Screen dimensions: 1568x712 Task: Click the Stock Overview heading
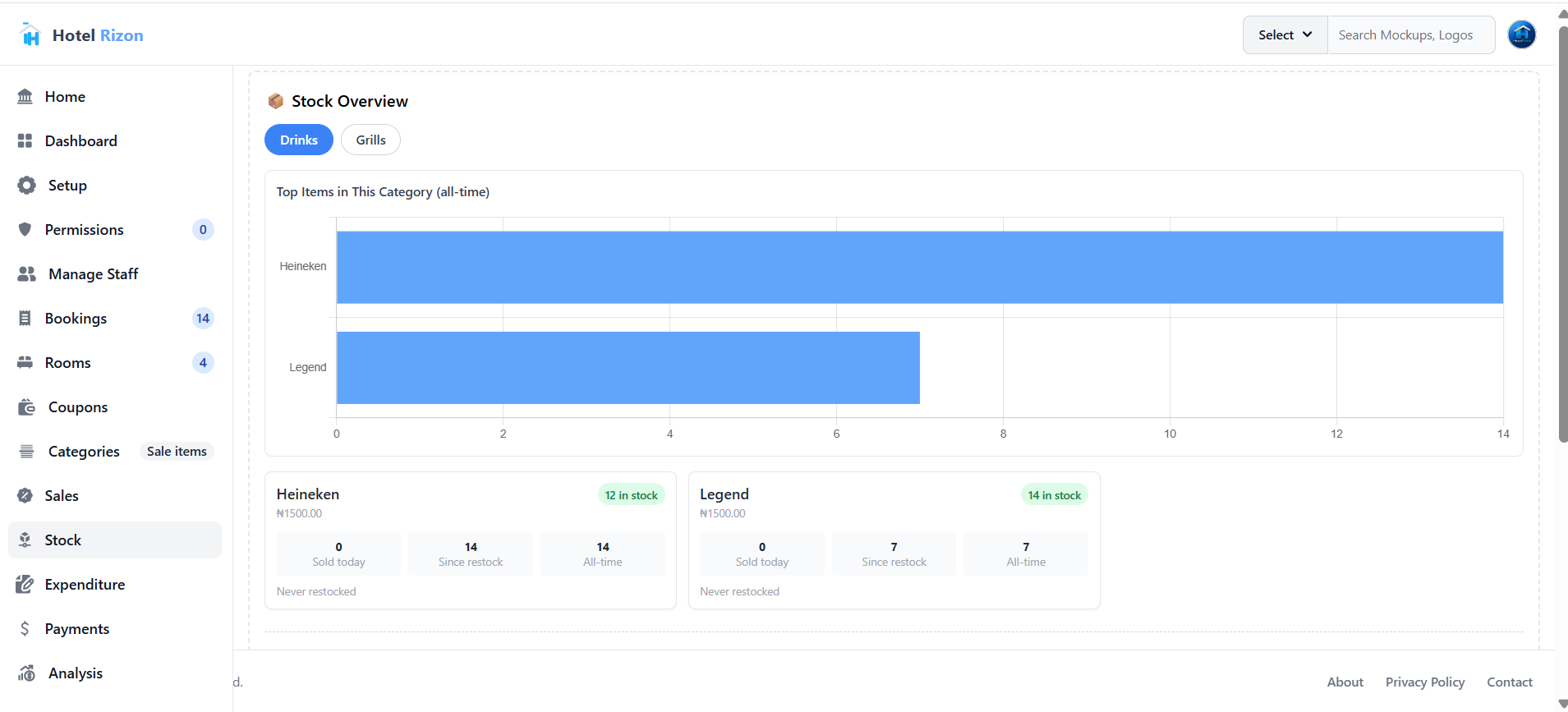pyautogui.click(x=350, y=101)
